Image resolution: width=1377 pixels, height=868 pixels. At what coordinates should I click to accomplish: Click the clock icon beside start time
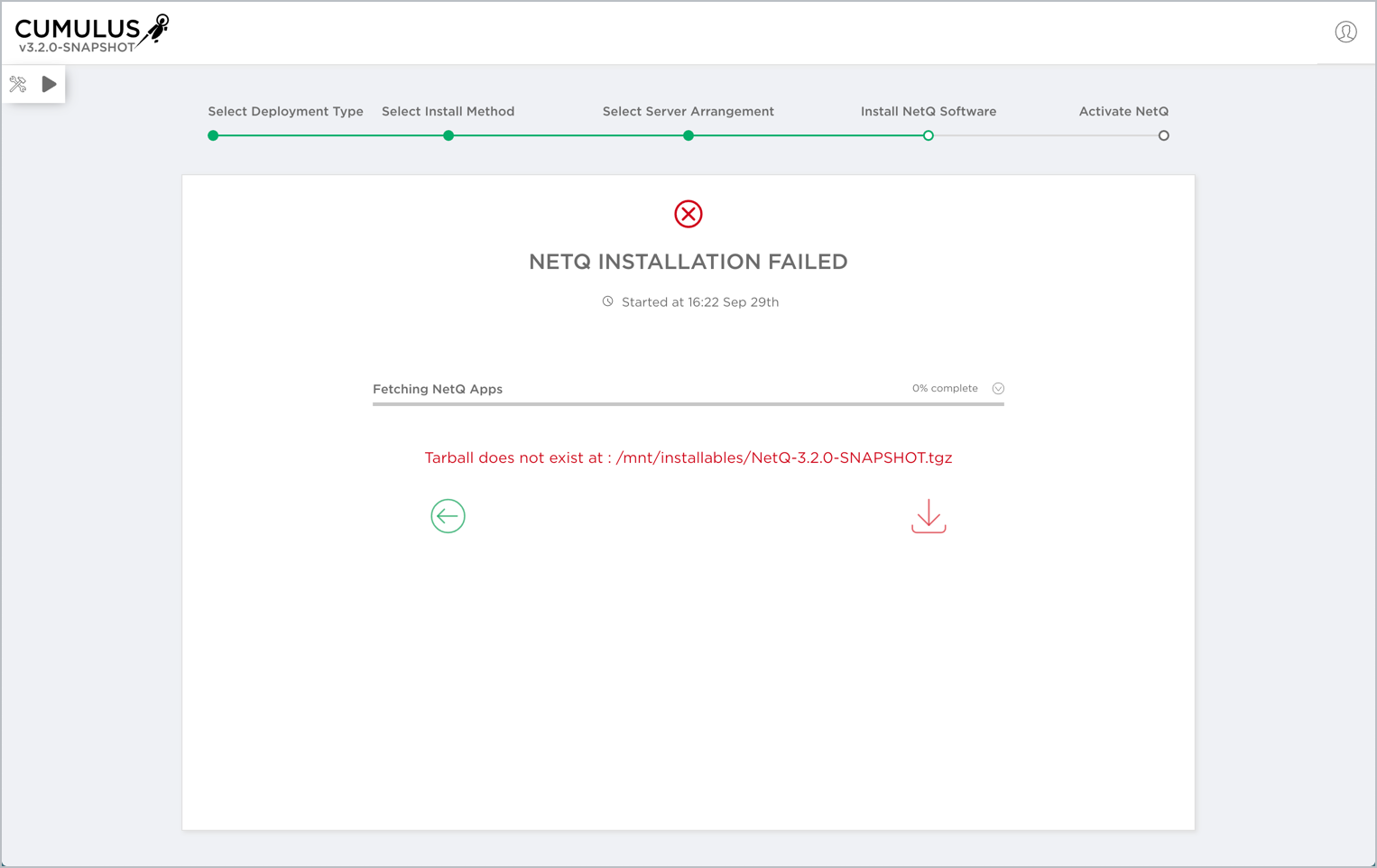608,301
